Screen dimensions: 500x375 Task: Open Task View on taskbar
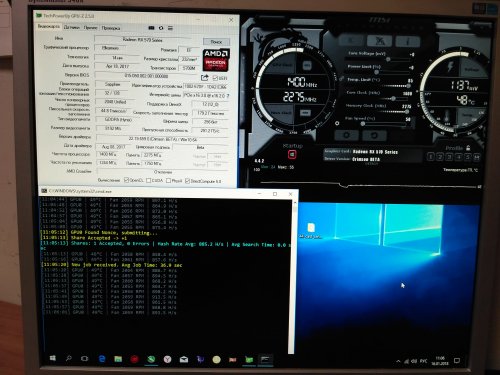click(x=85, y=359)
